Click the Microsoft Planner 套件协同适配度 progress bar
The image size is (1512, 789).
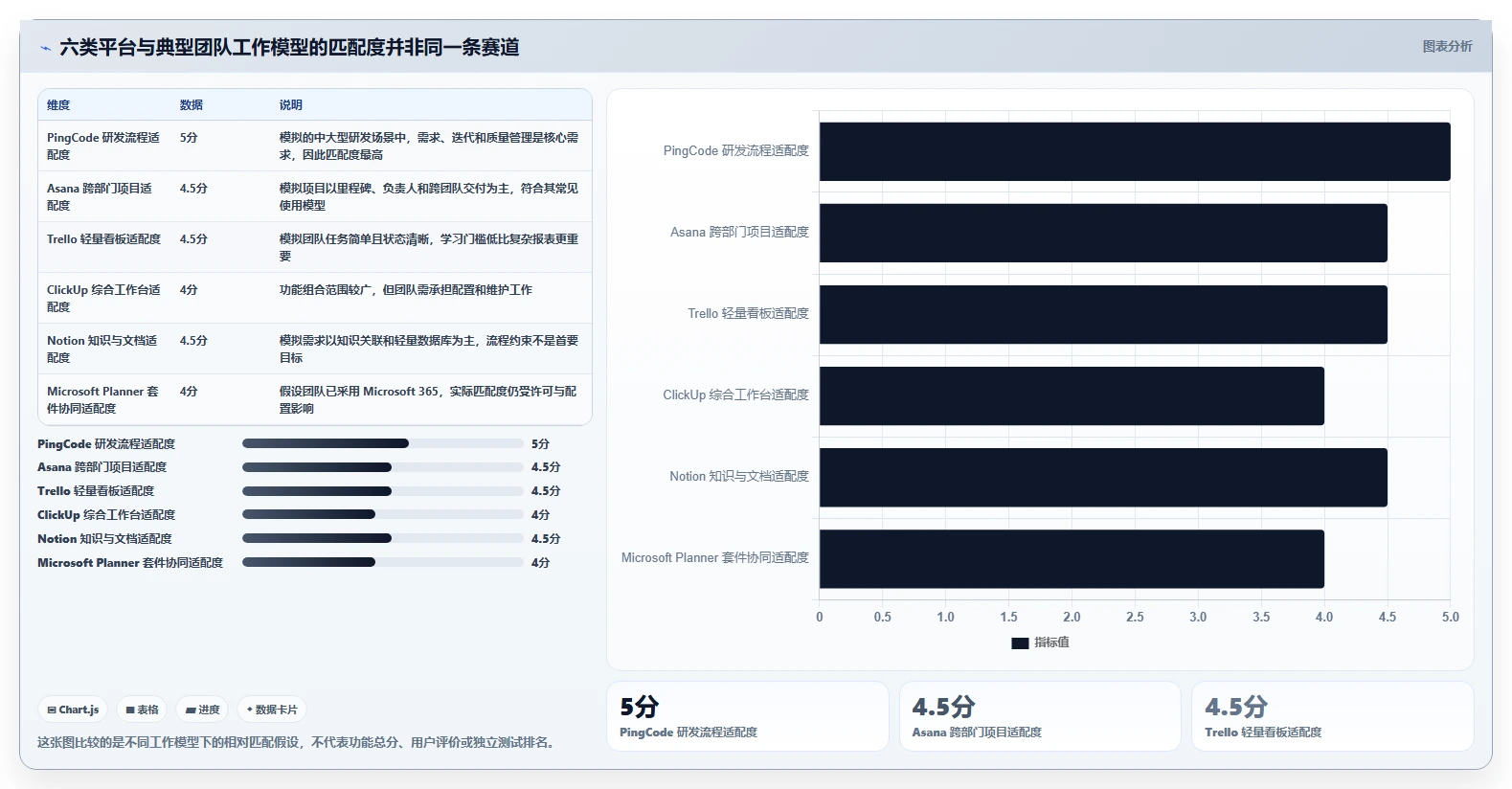pyautogui.click(x=383, y=562)
